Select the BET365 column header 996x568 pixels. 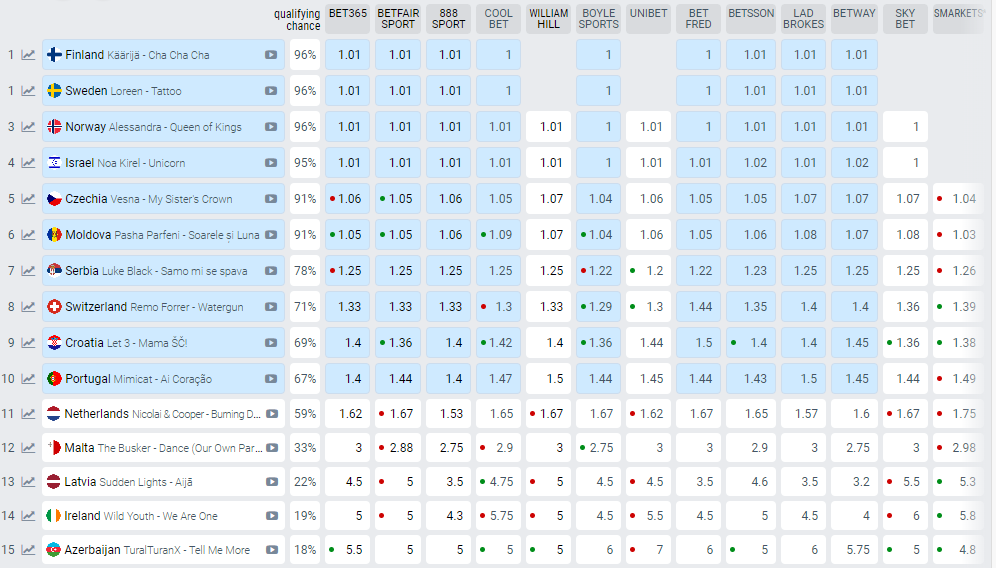(348, 14)
